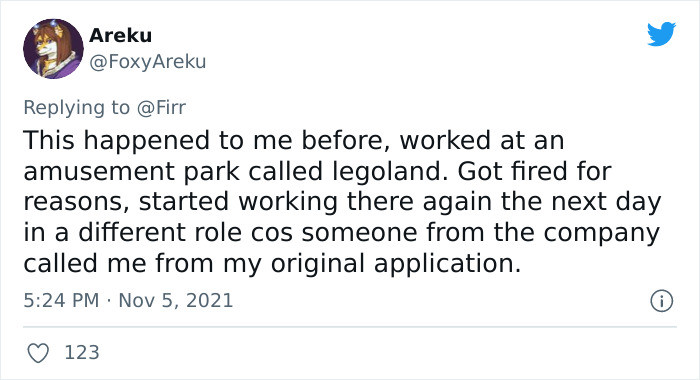The width and height of the screenshot is (700, 380).
Task: Click 'someone from the company' text
Action: coord(480,233)
